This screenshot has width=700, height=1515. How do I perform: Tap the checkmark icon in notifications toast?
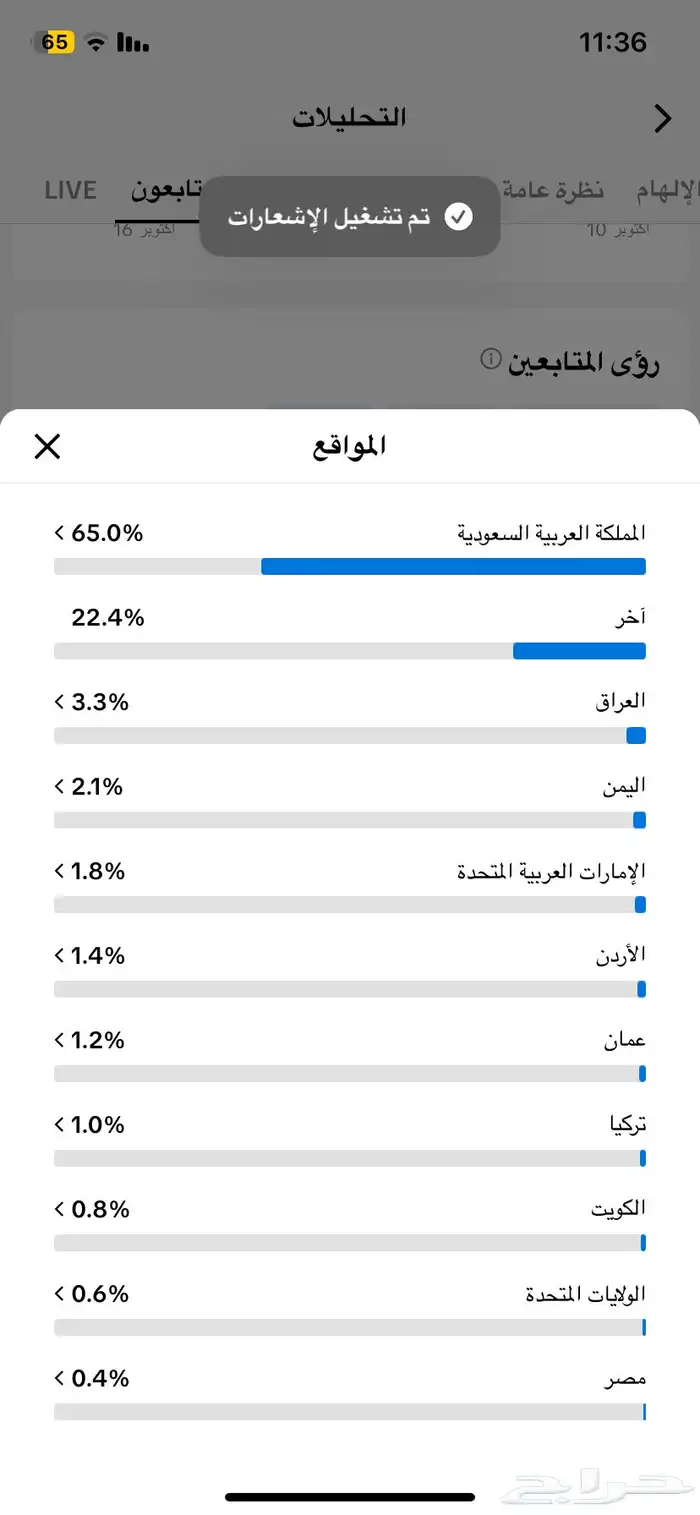[x=458, y=217]
